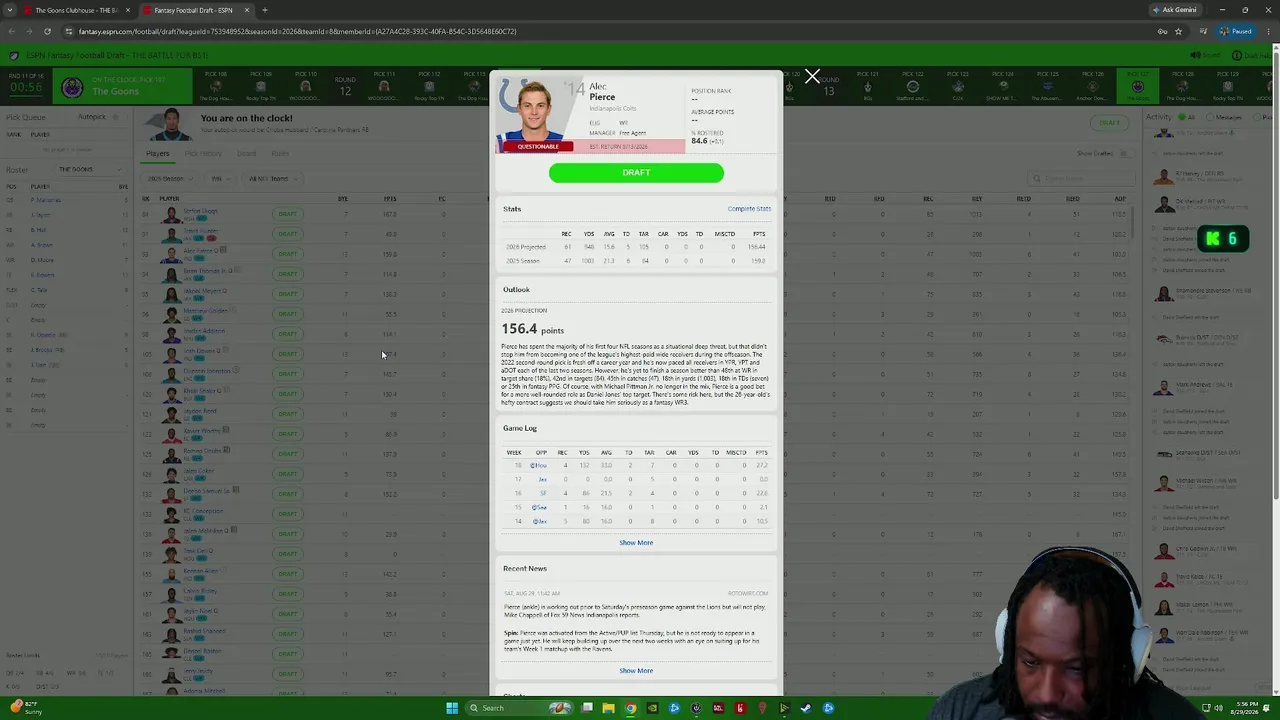Open the Paused Chrome profile button
The width and height of the screenshot is (1280, 720).
tap(1236, 31)
